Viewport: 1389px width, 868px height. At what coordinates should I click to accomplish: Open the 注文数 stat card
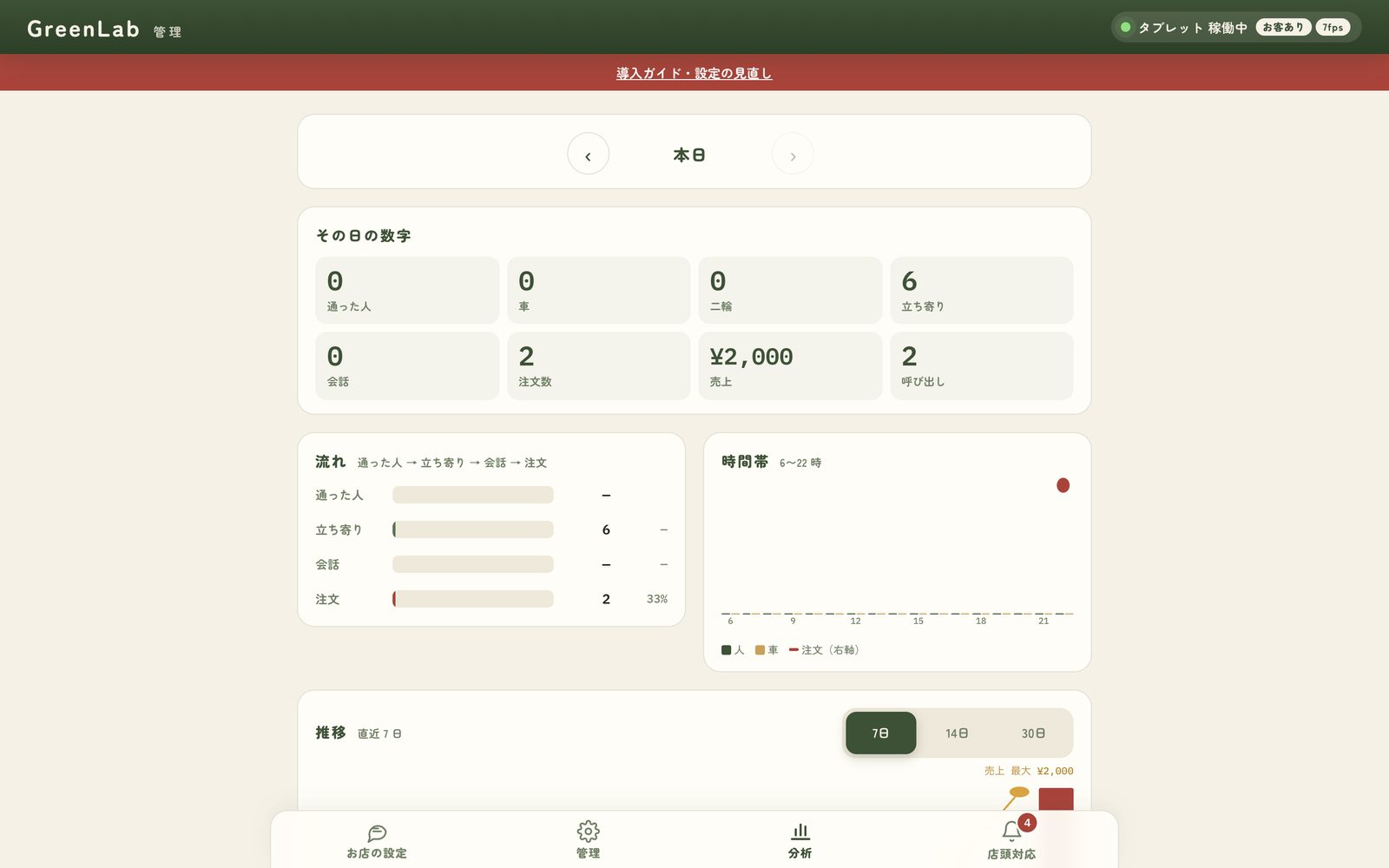pyautogui.click(x=599, y=365)
